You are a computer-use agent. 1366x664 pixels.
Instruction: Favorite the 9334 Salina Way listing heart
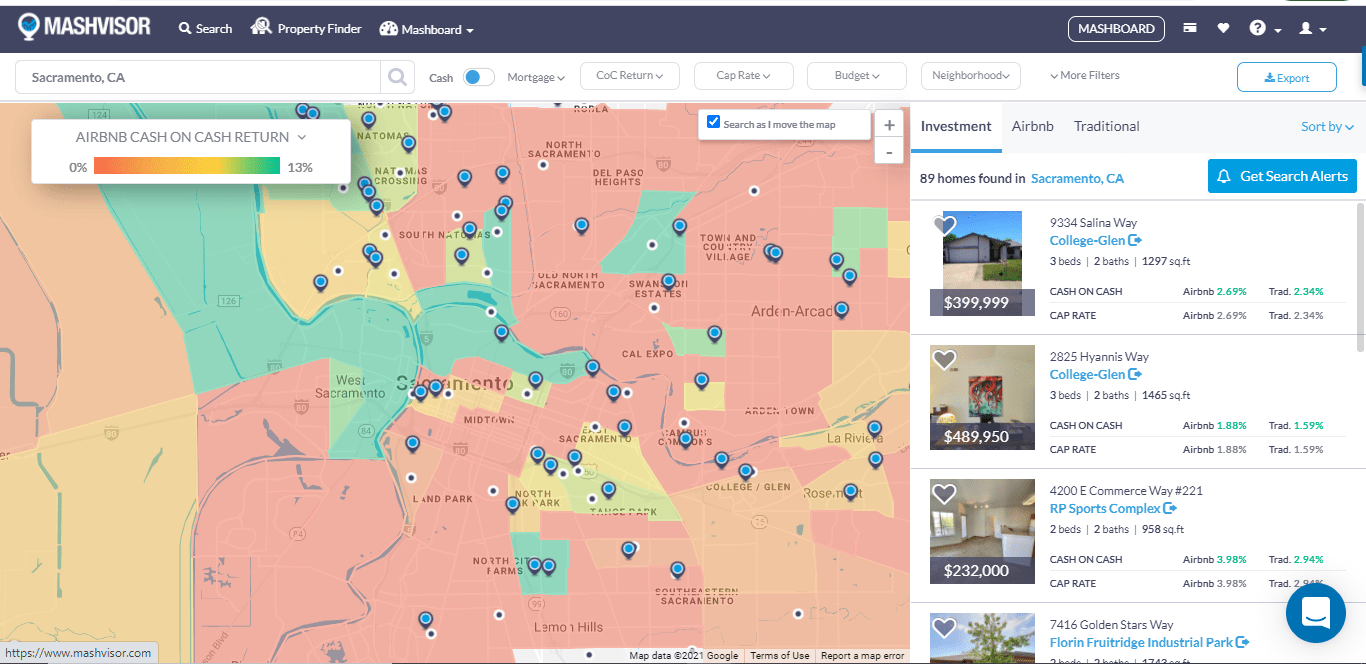(944, 225)
